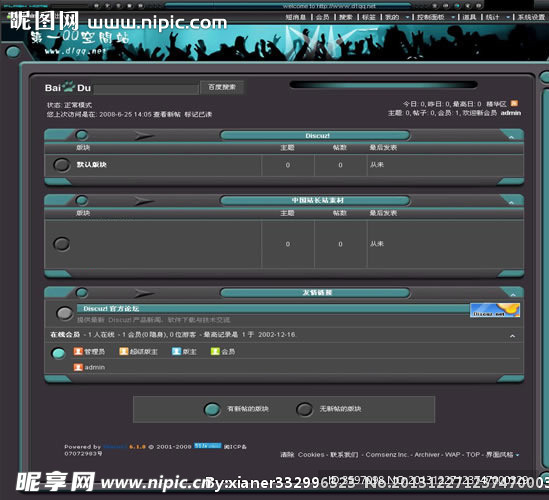This screenshot has height=500, width=549.
Task: Click the green 会员 legend icon
Action: tap(215, 351)
